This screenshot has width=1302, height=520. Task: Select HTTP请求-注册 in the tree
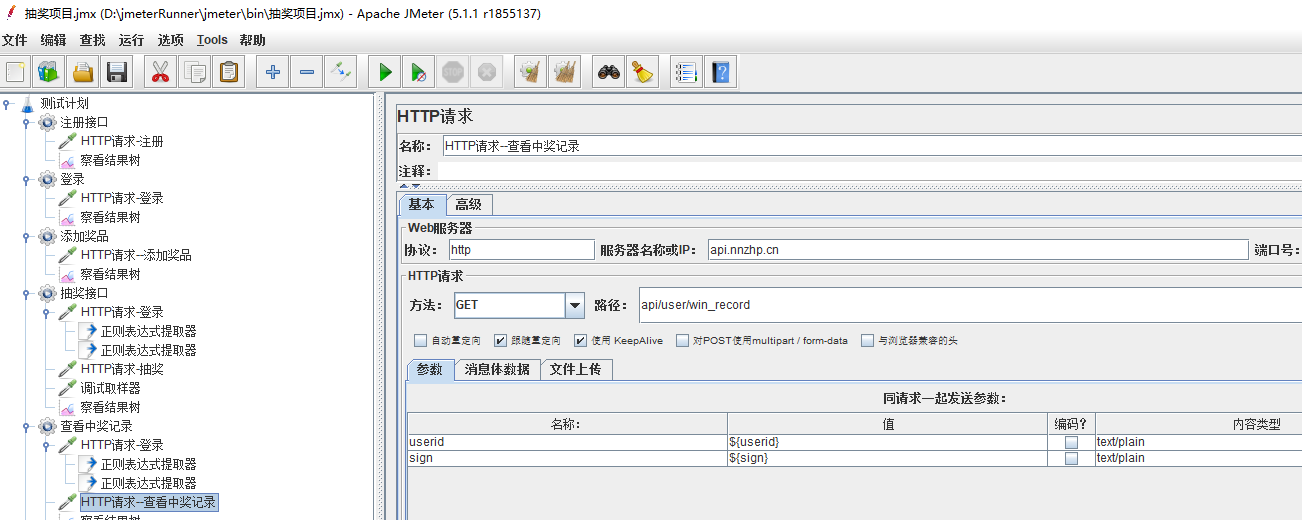122,142
